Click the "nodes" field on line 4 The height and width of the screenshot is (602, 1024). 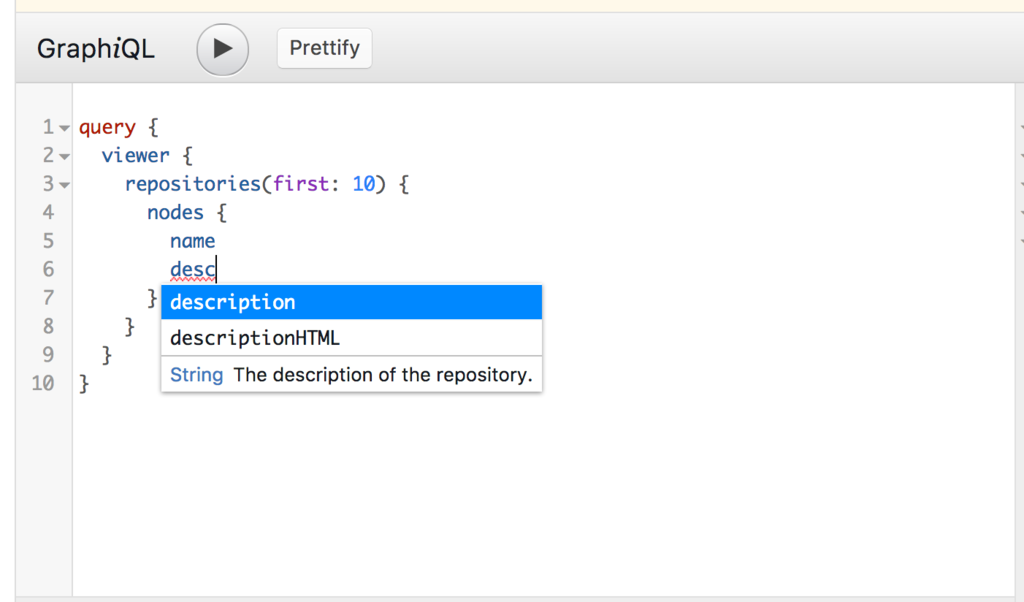click(x=175, y=213)
